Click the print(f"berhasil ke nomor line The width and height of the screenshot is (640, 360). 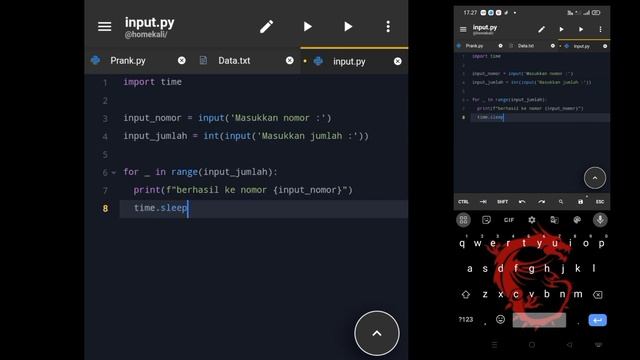pos(243,190)
